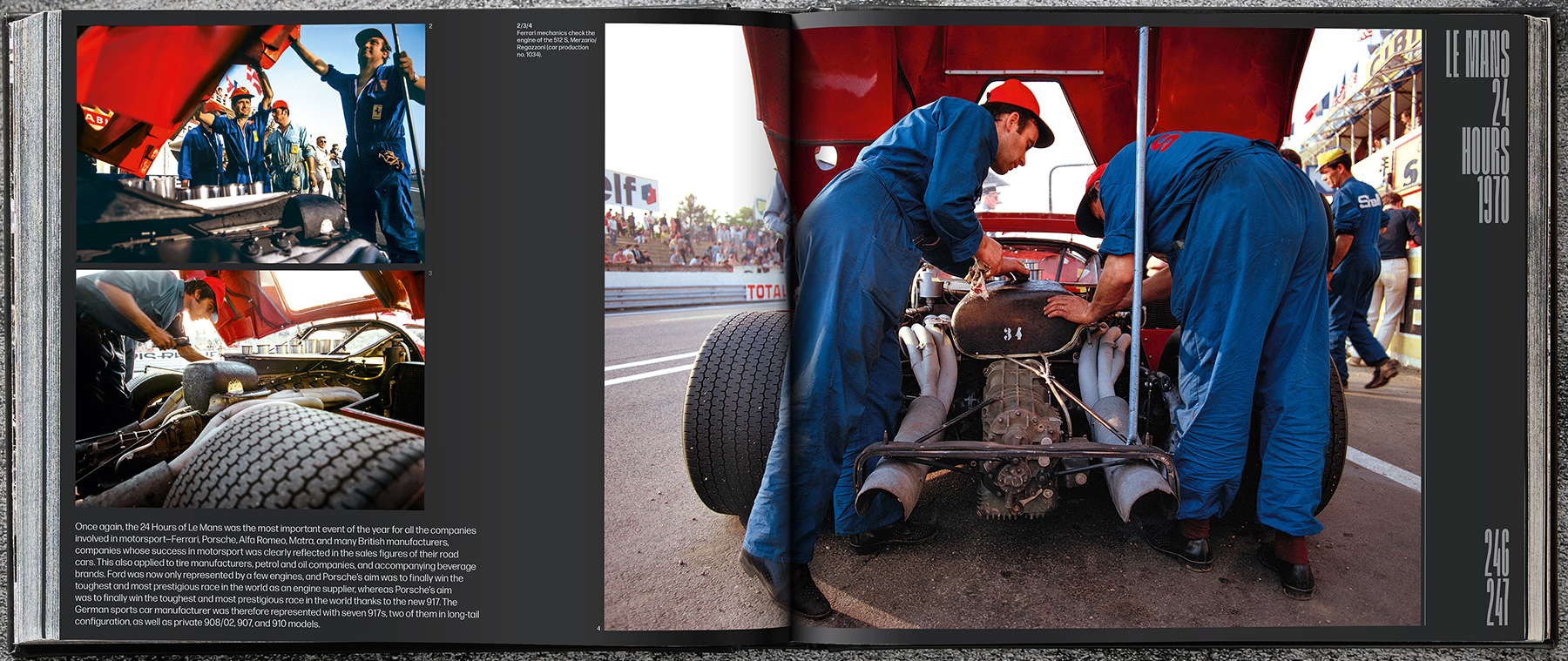This screenshot has height=661, width=1568.
Task: Click the caption line "Ferrari mechanics check the"
Action: point(556,33)
